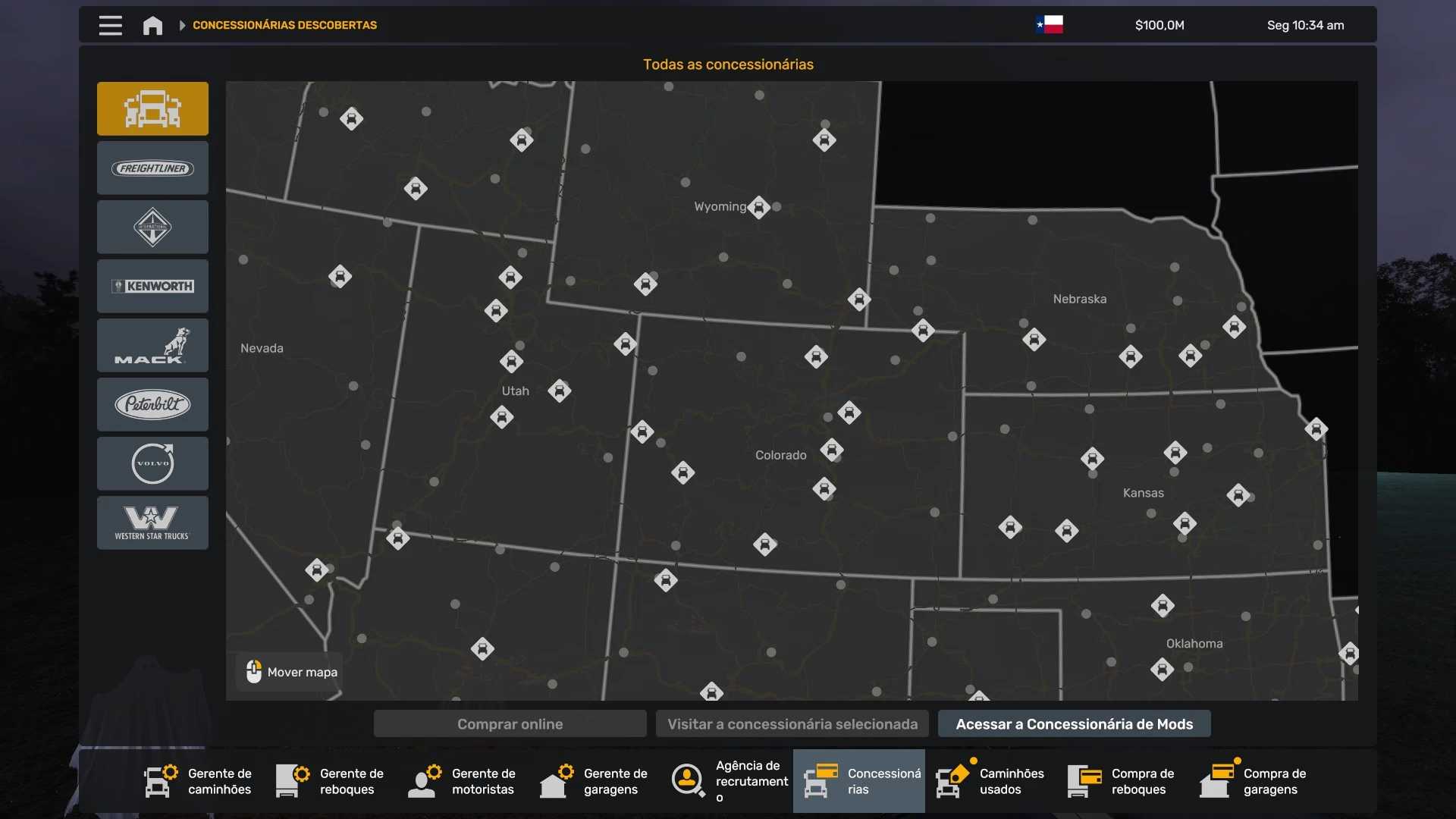Switch to Gerente de motoristas tab

click(463, 781)
